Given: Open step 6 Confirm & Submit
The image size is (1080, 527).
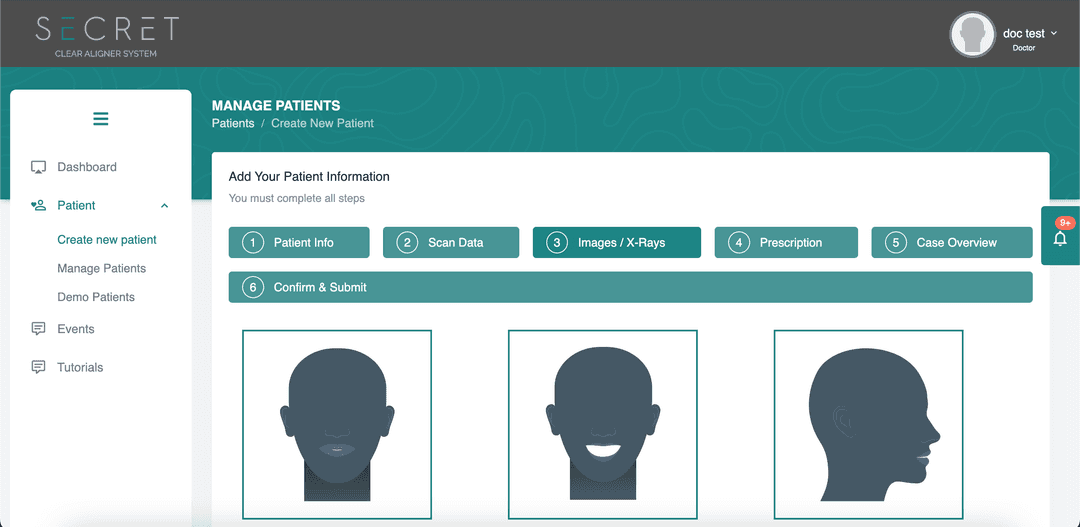Looking at the screenshot, I should 630,287.
